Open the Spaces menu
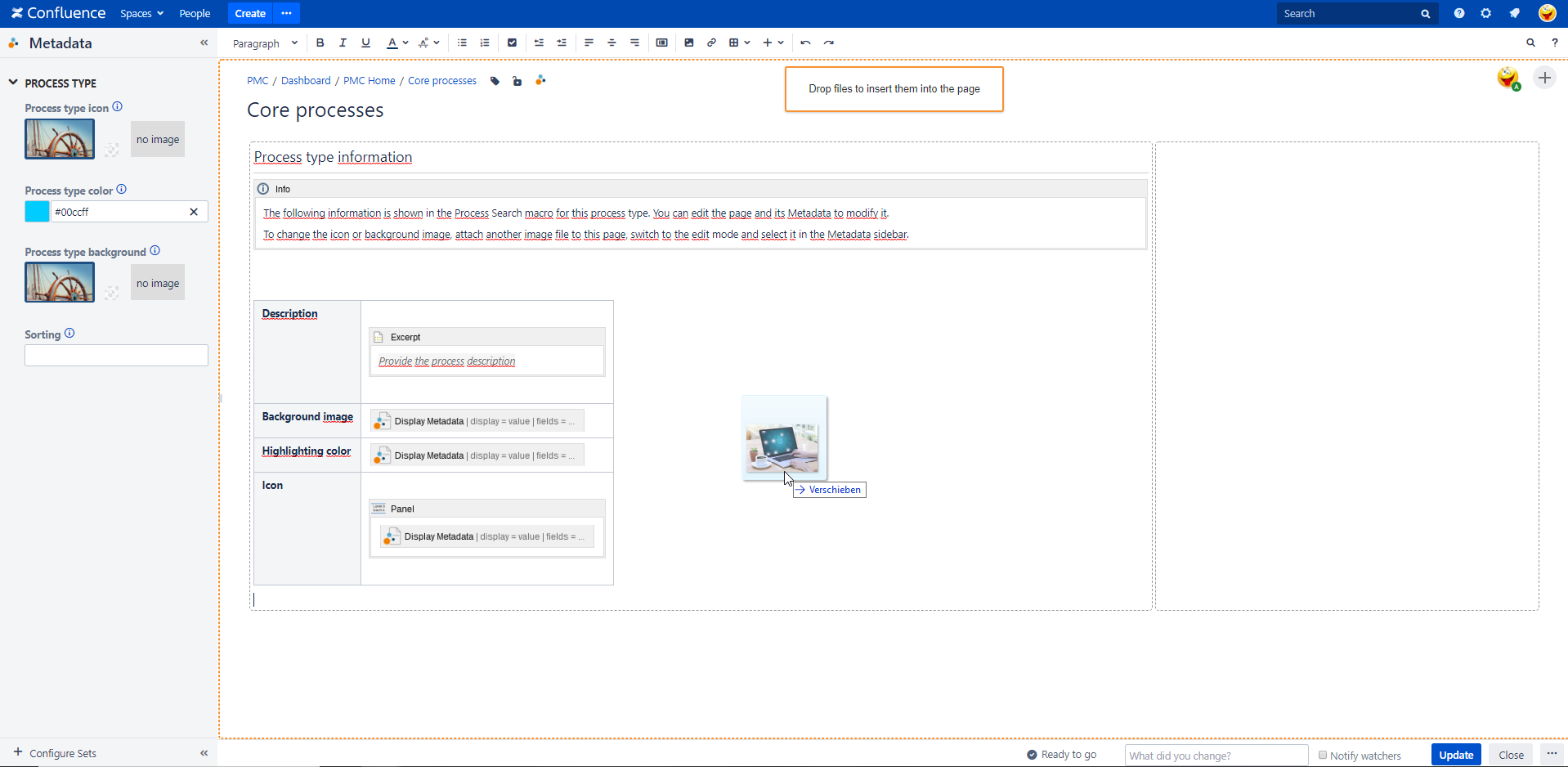 point(141,14)
